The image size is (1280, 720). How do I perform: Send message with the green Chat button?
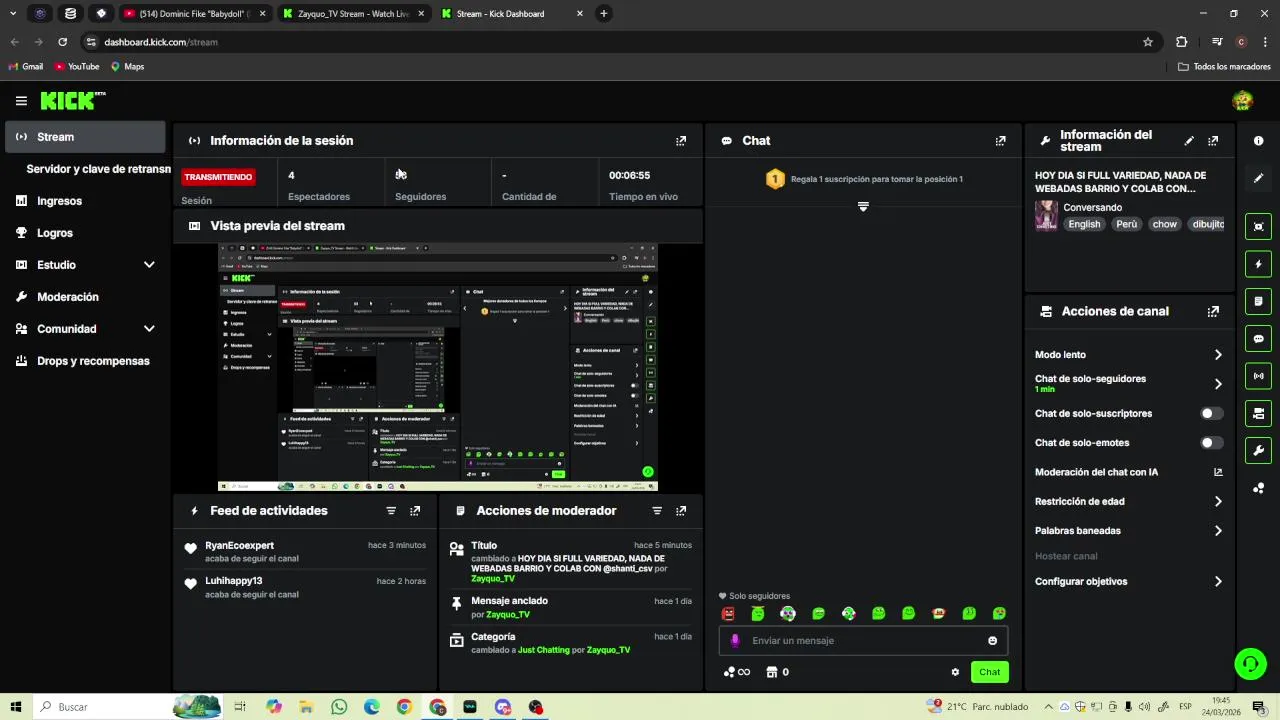click(x=989, y=672)
